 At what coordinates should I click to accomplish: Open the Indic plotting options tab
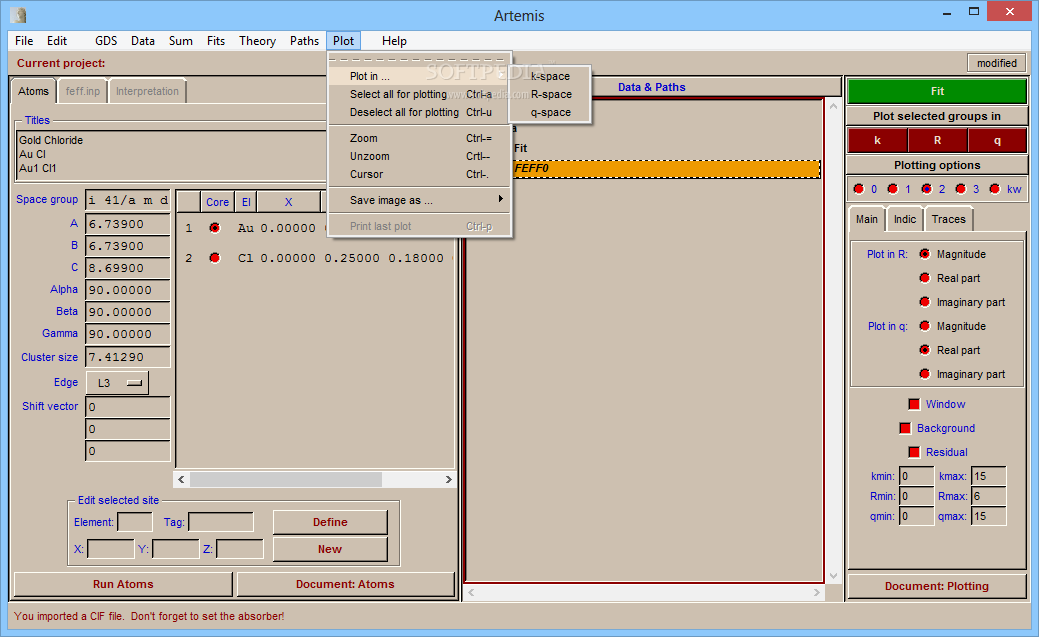click(x=904, y=219)
